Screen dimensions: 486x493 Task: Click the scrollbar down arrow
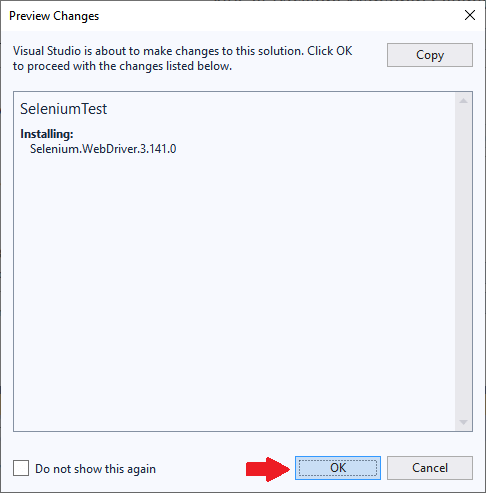(x=463, y=422)
